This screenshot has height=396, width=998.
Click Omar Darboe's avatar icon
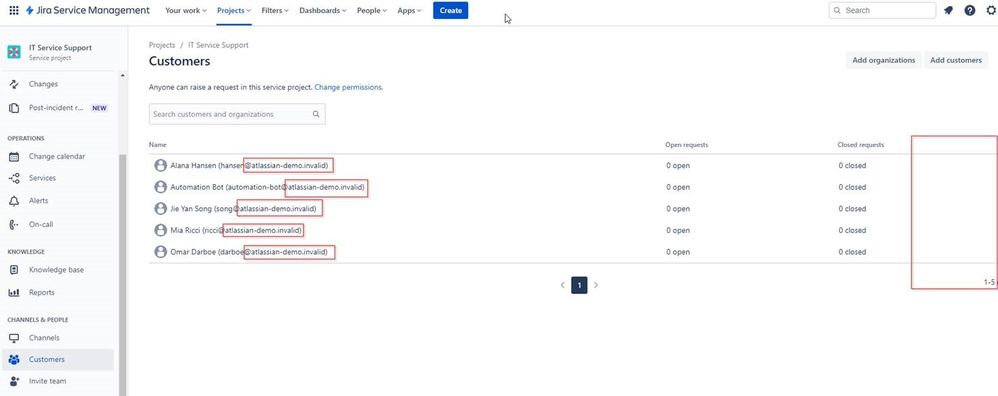(x=160, y=252)
